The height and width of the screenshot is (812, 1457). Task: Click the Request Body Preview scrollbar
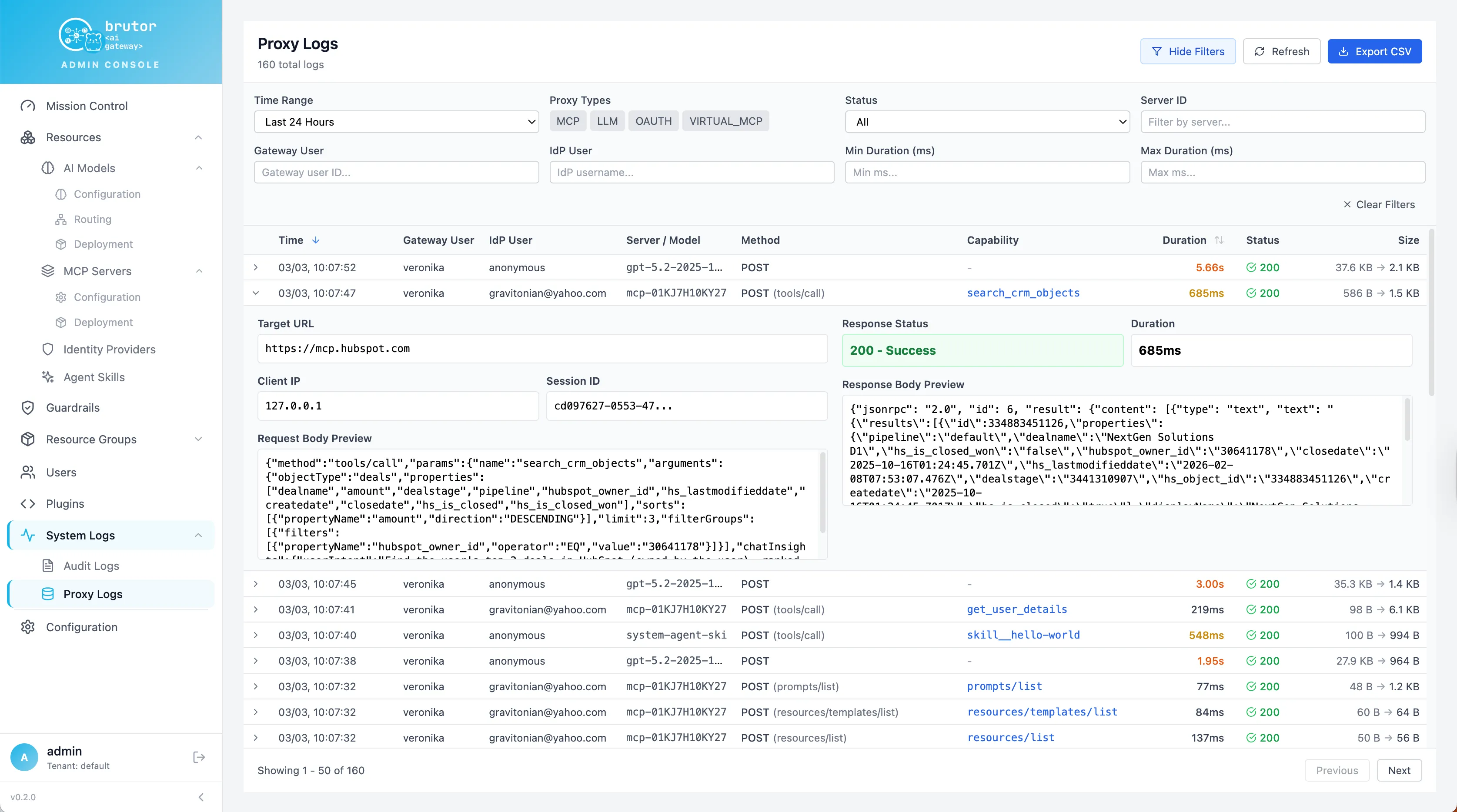[x=822, y=492]
